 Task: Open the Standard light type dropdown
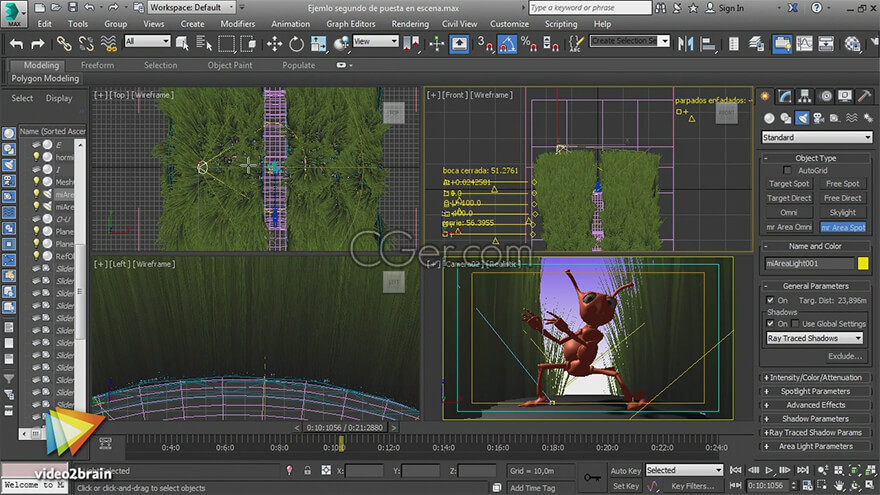(x=817, y=137)
